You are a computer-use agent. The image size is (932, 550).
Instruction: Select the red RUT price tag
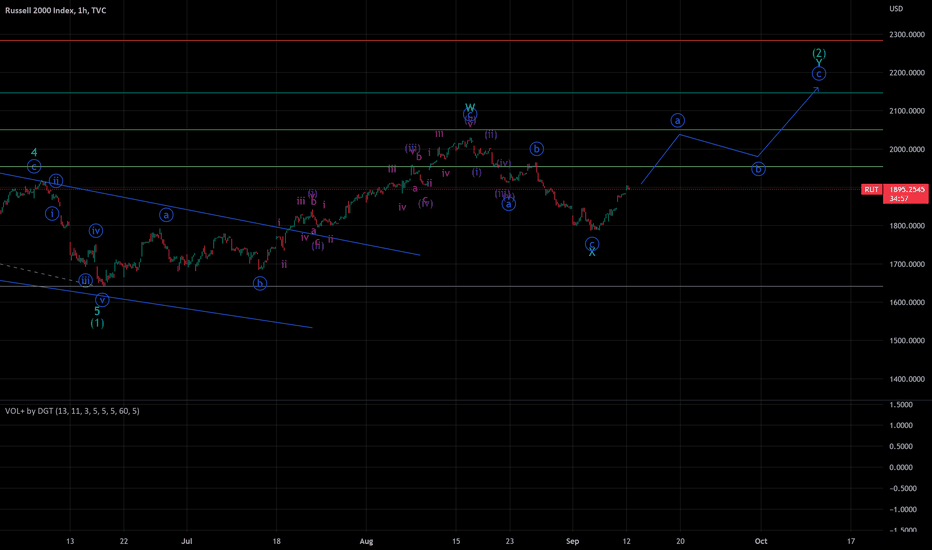(x=871, y=189)
